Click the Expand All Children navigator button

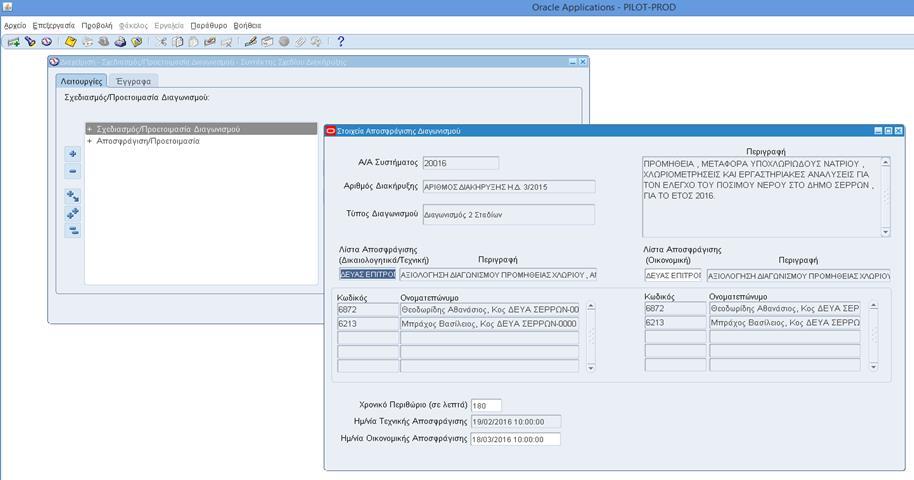[x=73, y=197]
